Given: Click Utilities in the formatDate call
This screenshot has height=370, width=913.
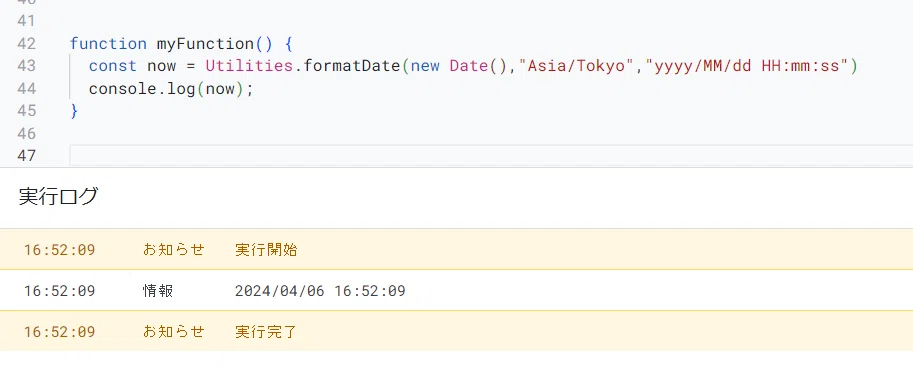Looking at the screenshot, I should [x=249, y=66].
